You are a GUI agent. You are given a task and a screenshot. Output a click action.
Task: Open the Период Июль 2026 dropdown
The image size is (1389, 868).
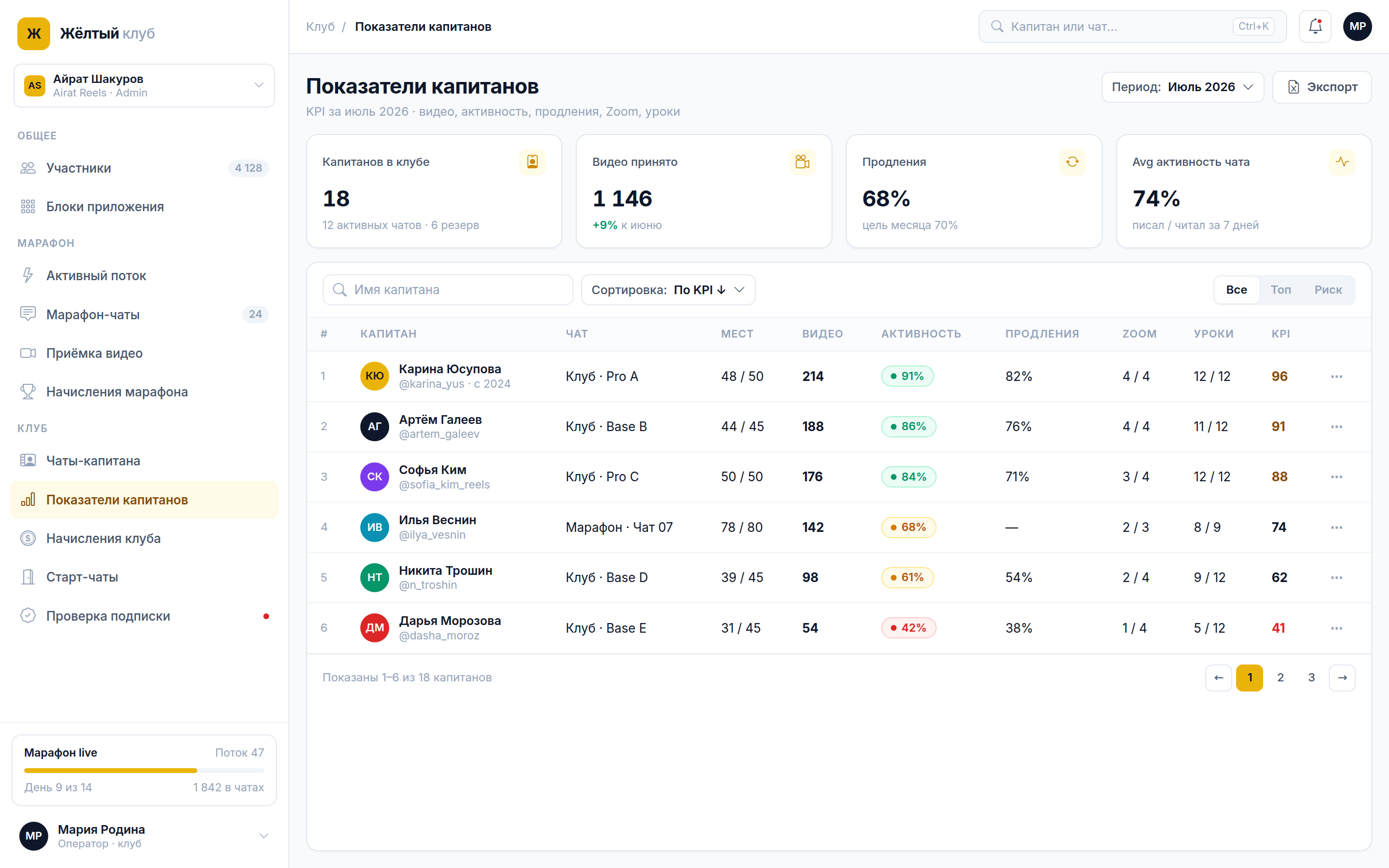pyautogui.click(x=1183, y=87)
